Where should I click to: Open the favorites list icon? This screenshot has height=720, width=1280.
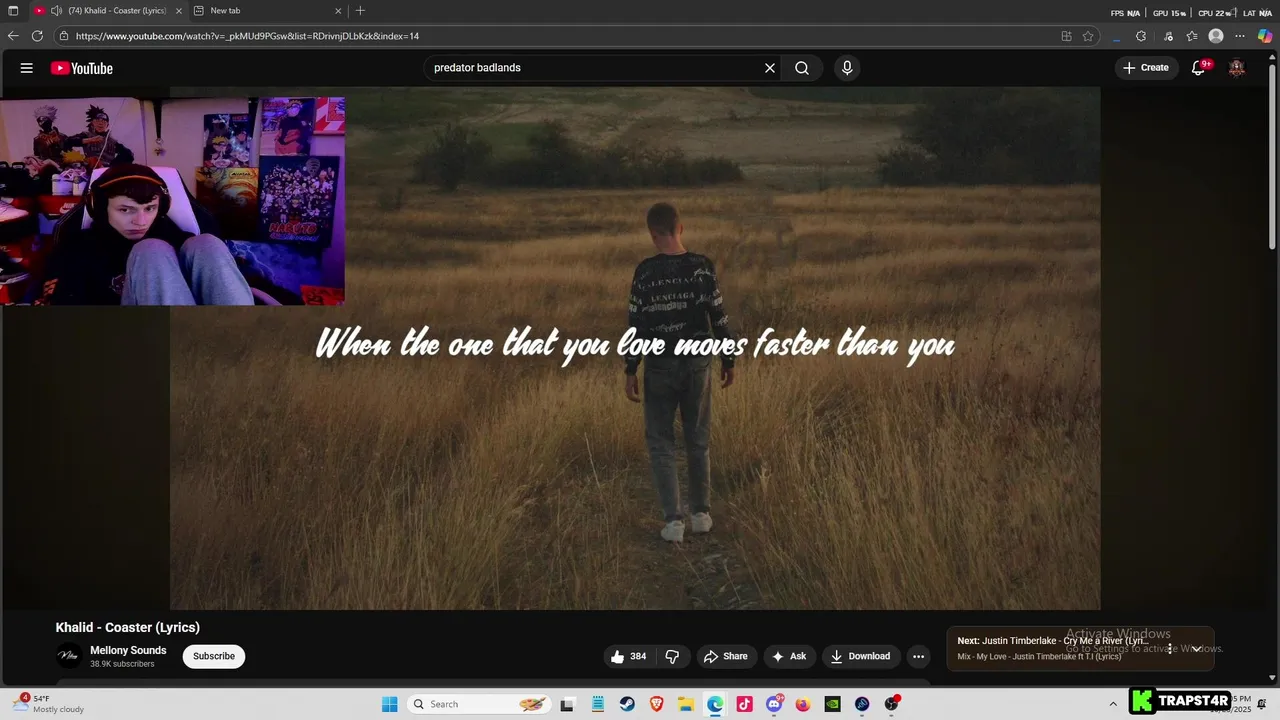(1192, 36)
